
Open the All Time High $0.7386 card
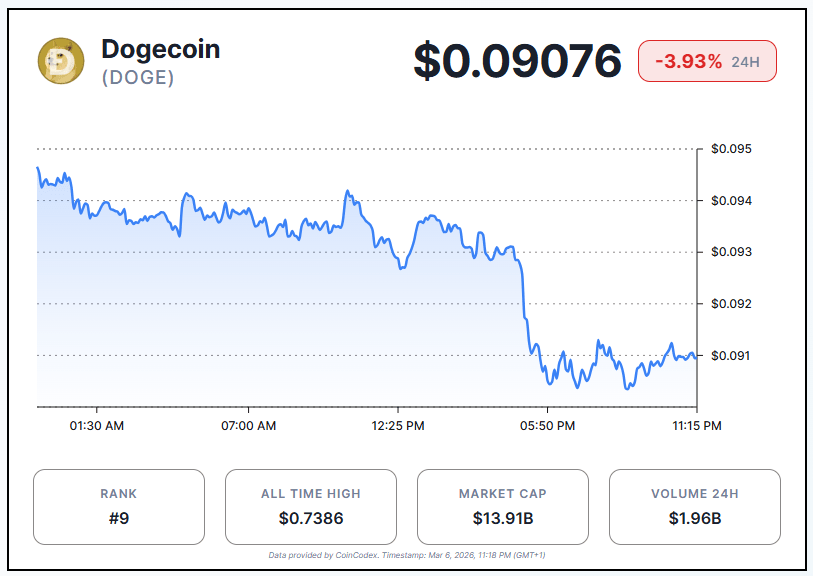(311, 507)
